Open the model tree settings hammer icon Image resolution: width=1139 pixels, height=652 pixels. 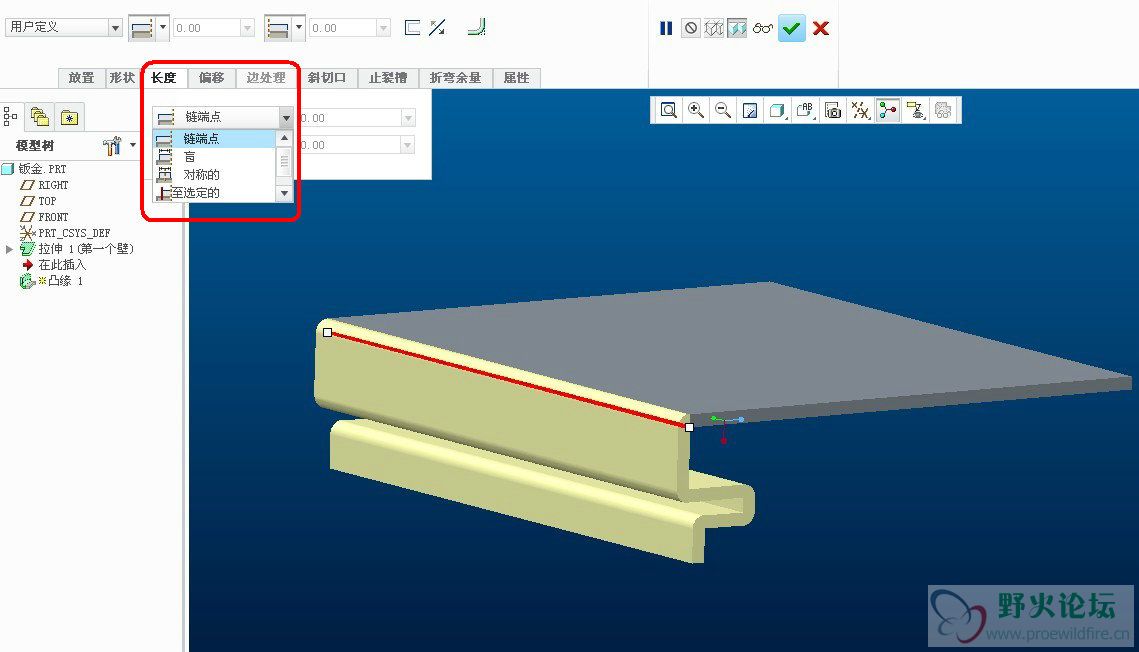point(112,145)
